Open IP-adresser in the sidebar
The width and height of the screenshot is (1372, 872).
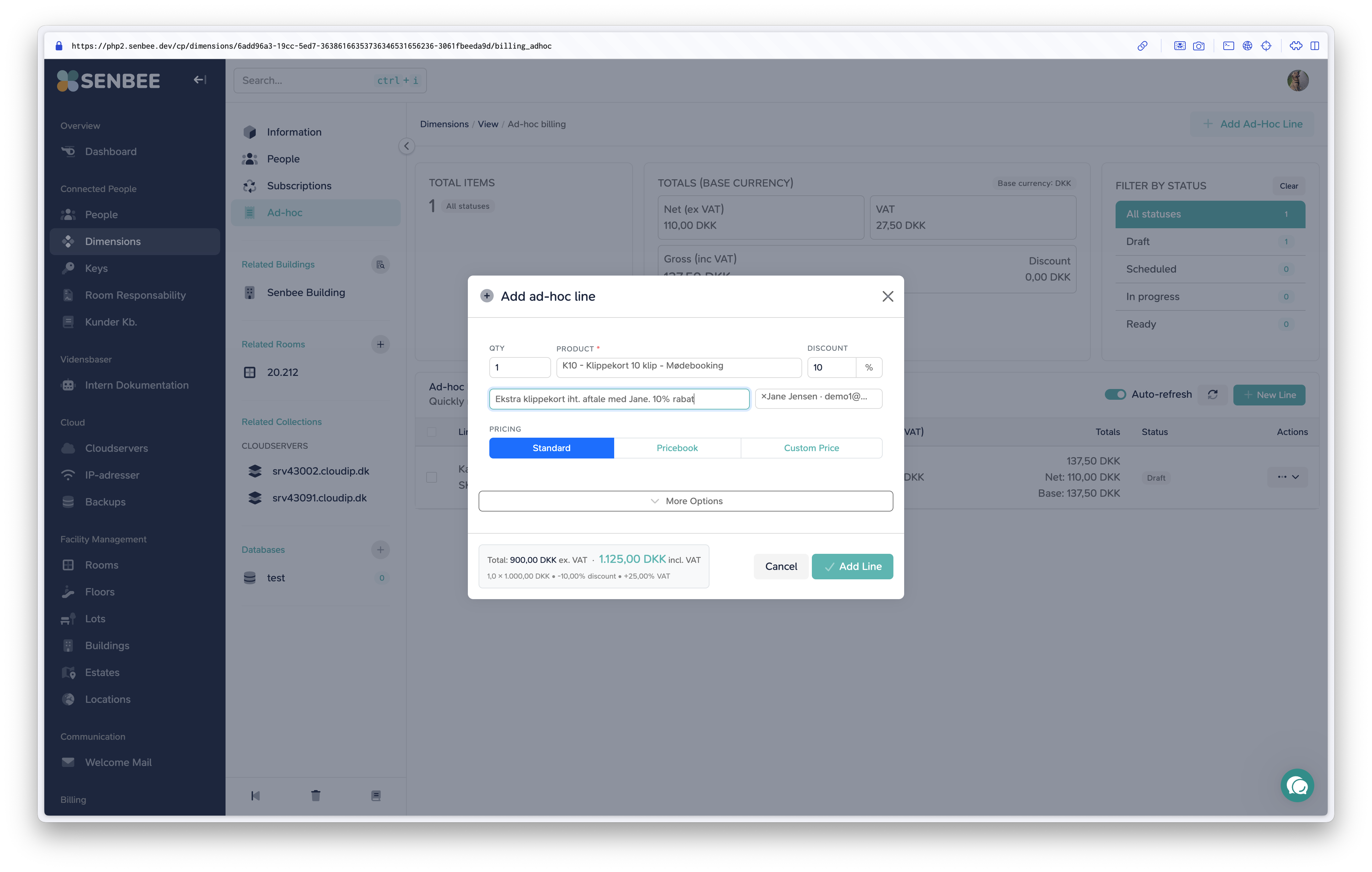pyautogui.click(x=135, y=475)
